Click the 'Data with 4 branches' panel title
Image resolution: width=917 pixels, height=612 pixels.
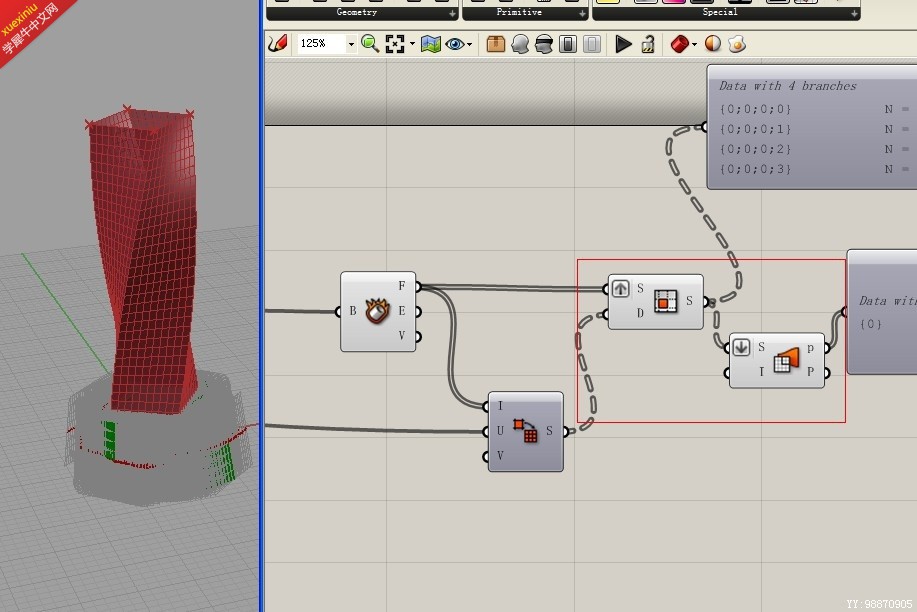coord(787,85)
